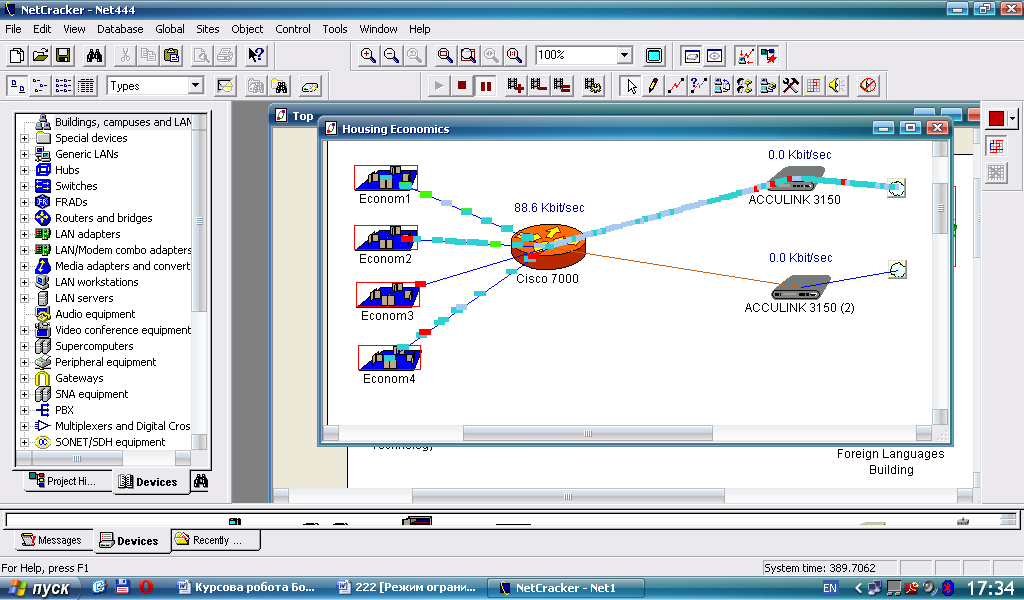Click the Zoom Out magnifier icon

(391, 55)
